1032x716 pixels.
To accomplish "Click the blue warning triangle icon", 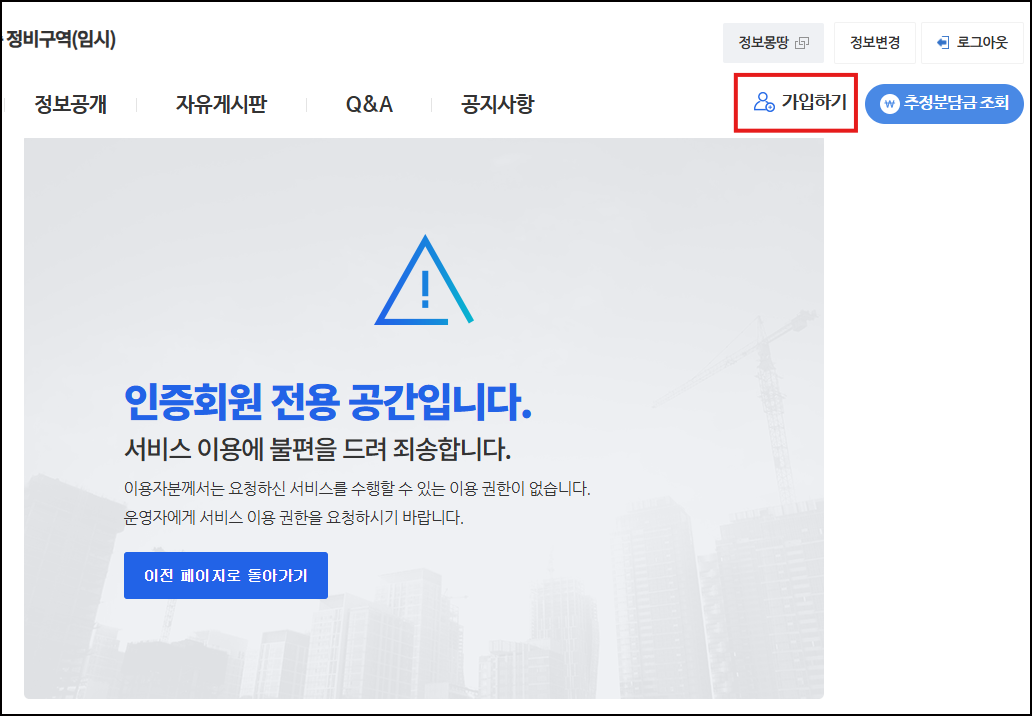I will pyautogui.click(x=424, y=285).
